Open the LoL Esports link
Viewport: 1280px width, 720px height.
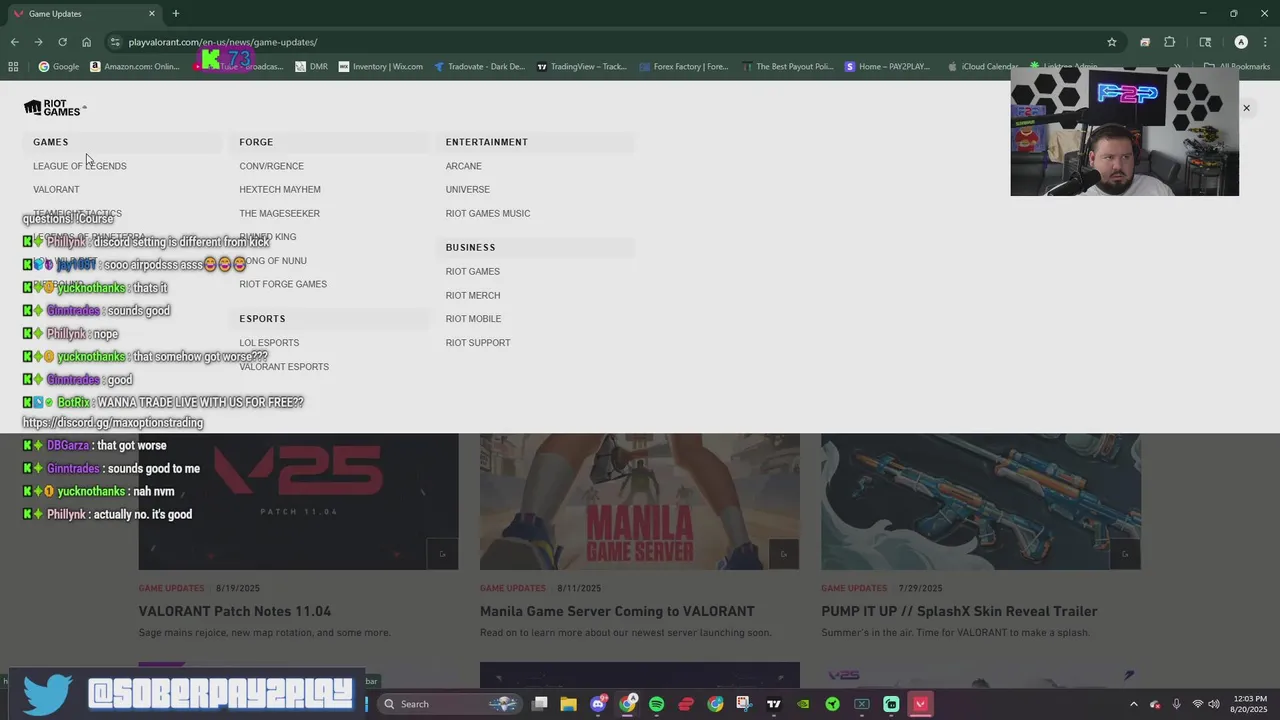(x=269, y=343)
